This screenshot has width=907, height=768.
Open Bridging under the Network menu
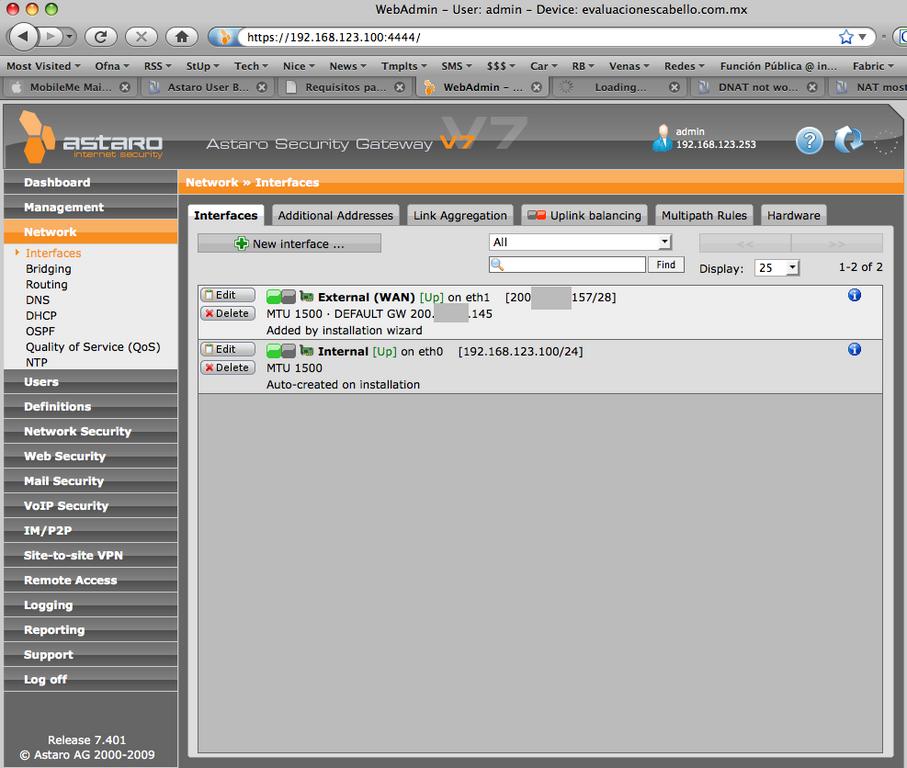point(49,269)
